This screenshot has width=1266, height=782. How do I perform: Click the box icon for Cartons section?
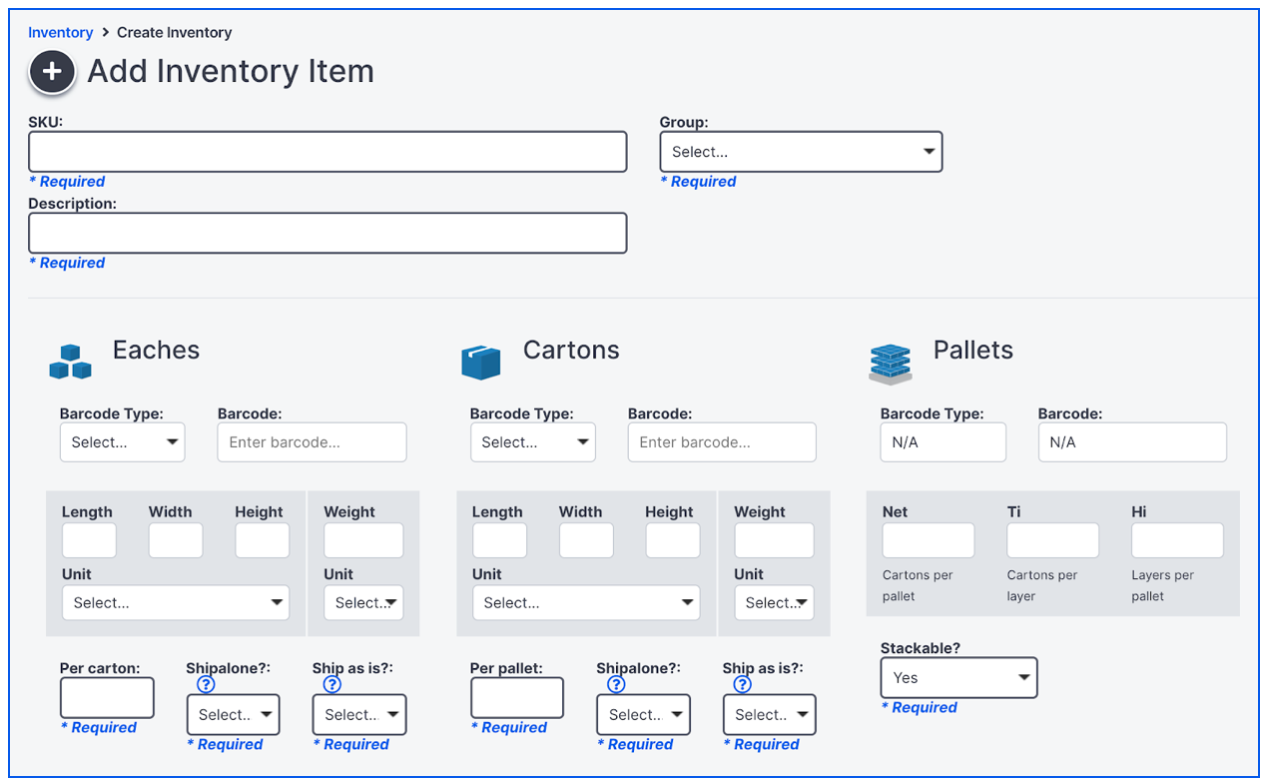pyautogui.click(x=481, y=362)
